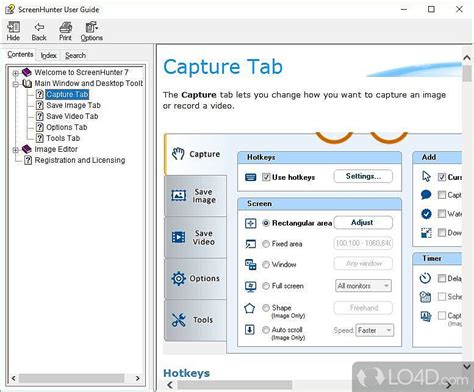Click the Rectangular area crosshair icon
The width and height of the screenshot is (474, 392).
click(x=250, y=223)
